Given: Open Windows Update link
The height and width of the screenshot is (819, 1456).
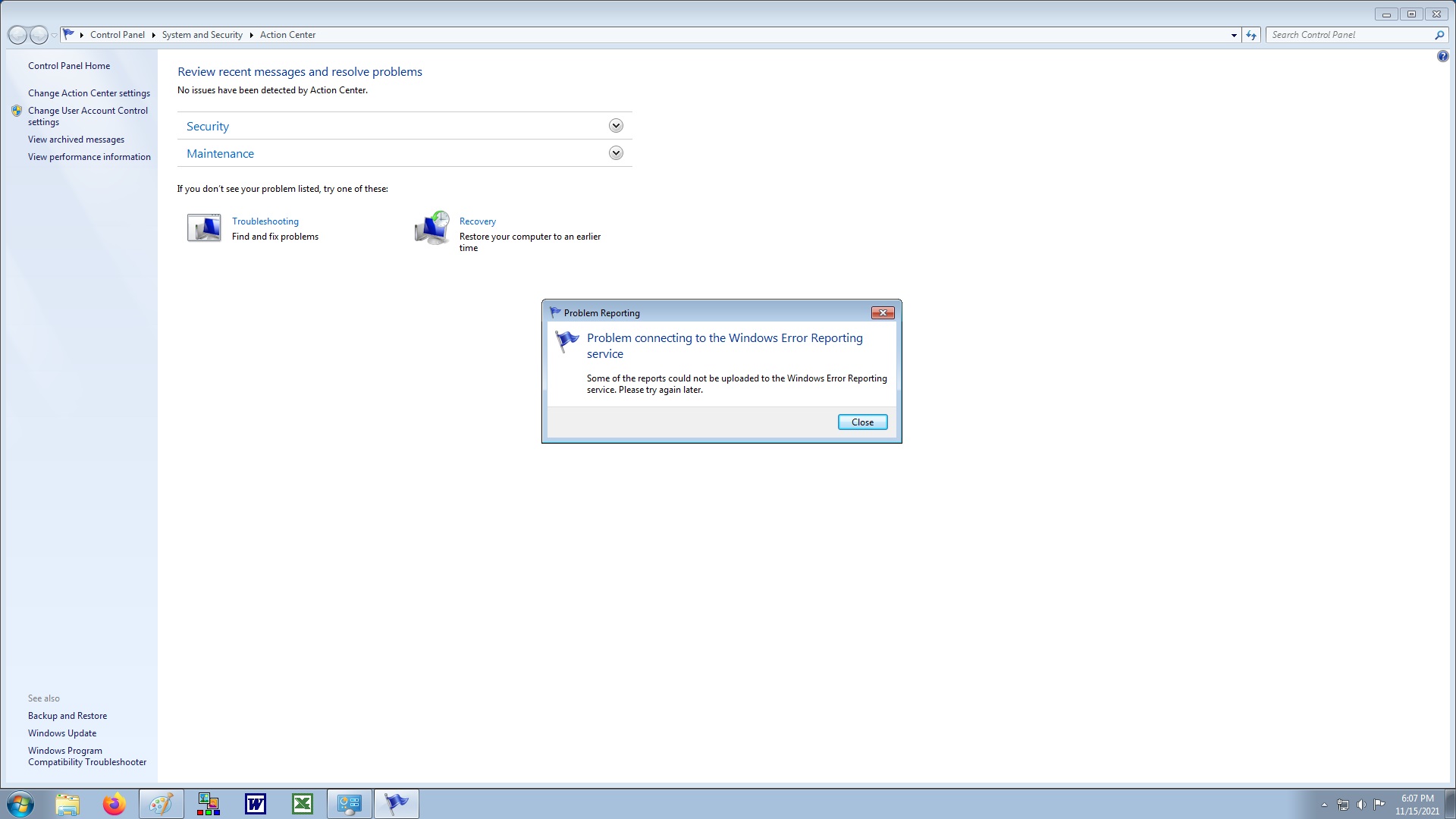Looking at the screenshot, I should 62,733.
